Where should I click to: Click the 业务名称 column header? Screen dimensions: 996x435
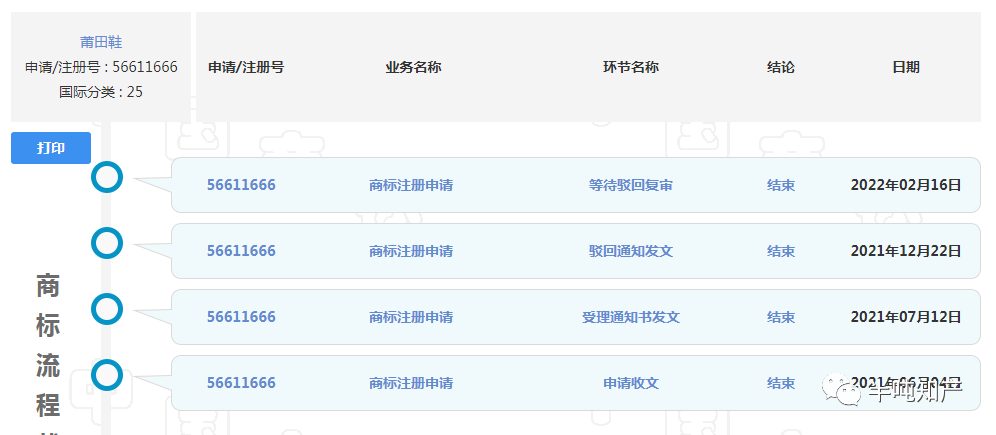click(413, 67)
